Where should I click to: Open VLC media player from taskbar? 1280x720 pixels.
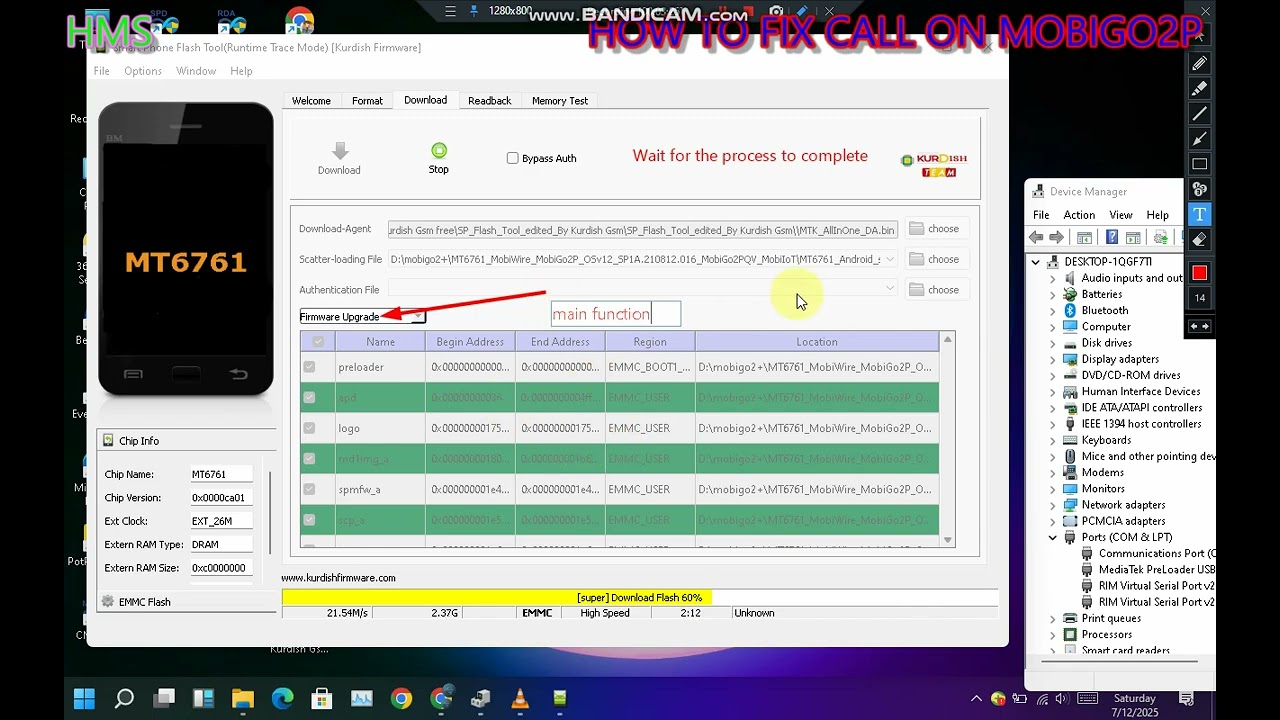pyautogui.click(x=520, y=698)
